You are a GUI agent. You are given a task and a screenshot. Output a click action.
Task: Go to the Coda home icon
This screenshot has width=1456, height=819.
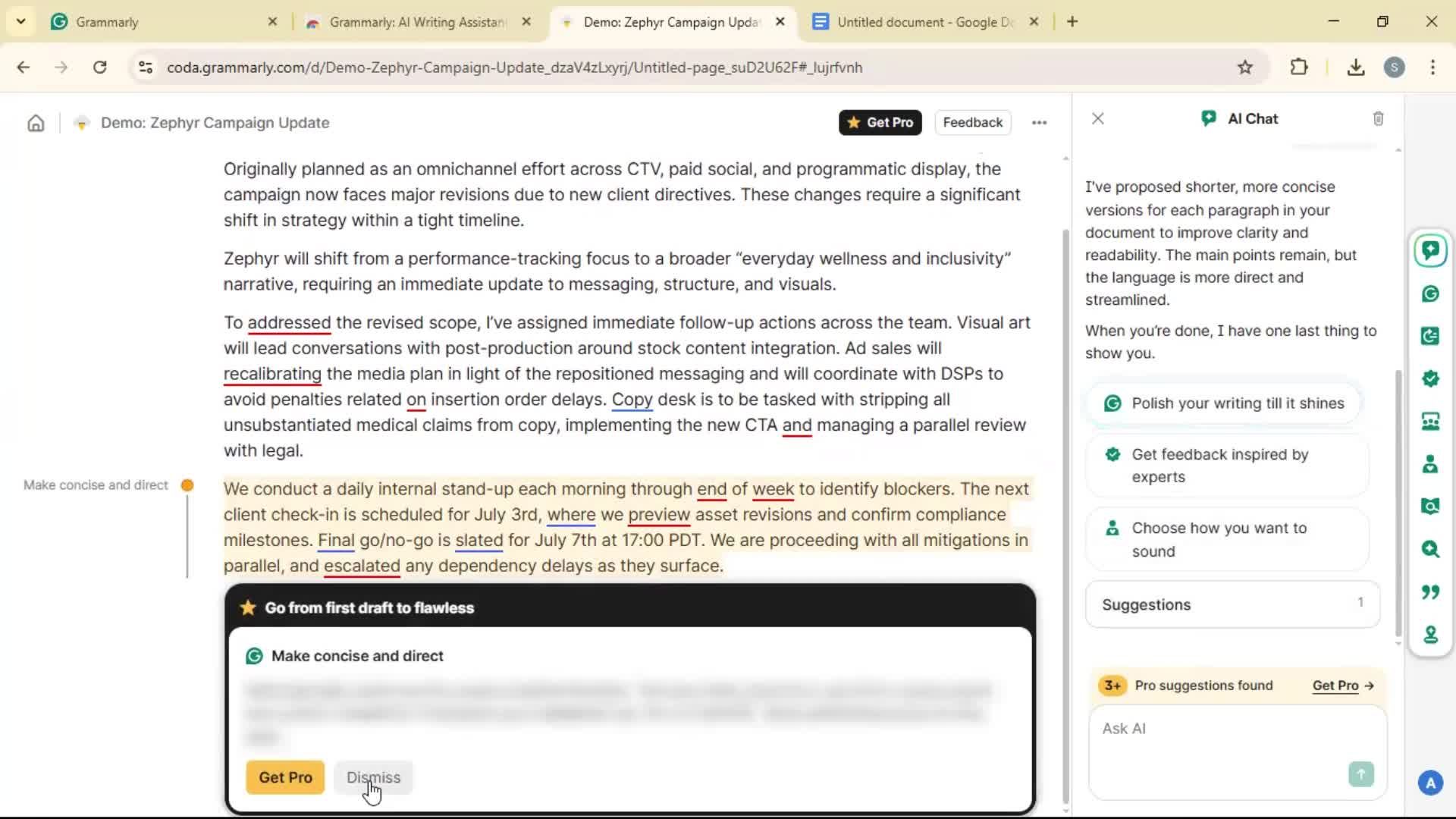coord(36,123)
